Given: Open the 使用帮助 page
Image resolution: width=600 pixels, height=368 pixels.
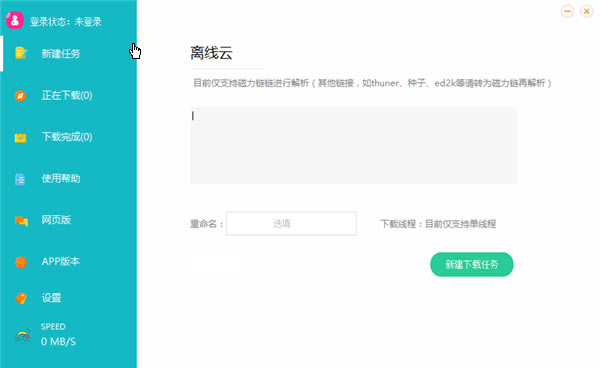Looking at the screenshot, I should tap(61, 178).
